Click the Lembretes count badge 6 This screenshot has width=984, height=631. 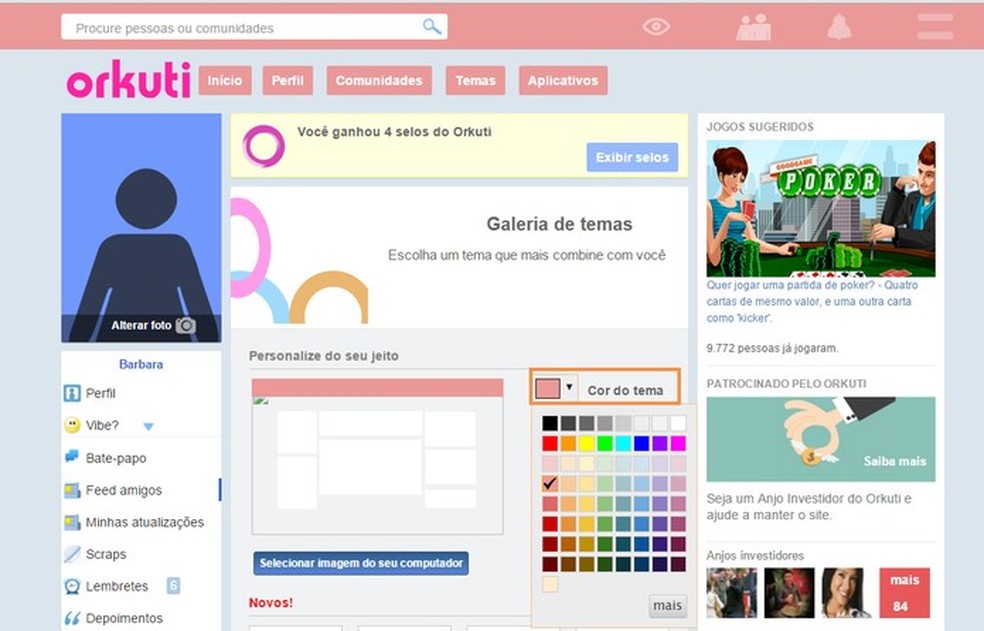point(173,586)
